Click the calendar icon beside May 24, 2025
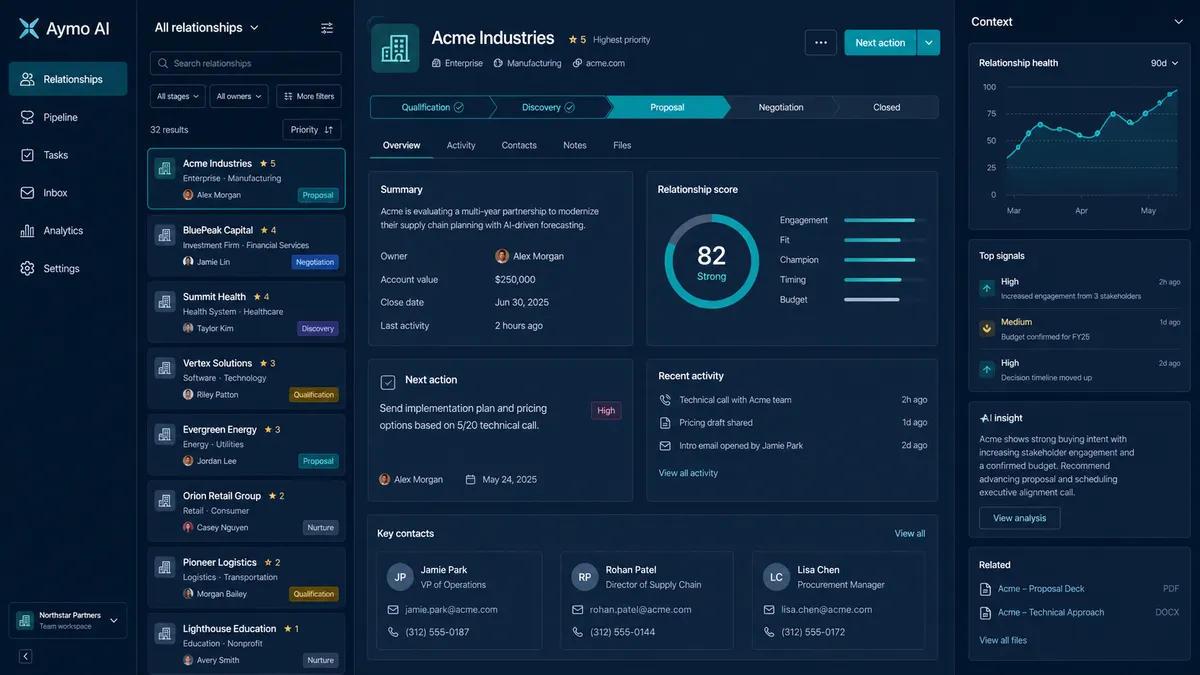Screen dimensions: 1200x675 coord(470,480)
